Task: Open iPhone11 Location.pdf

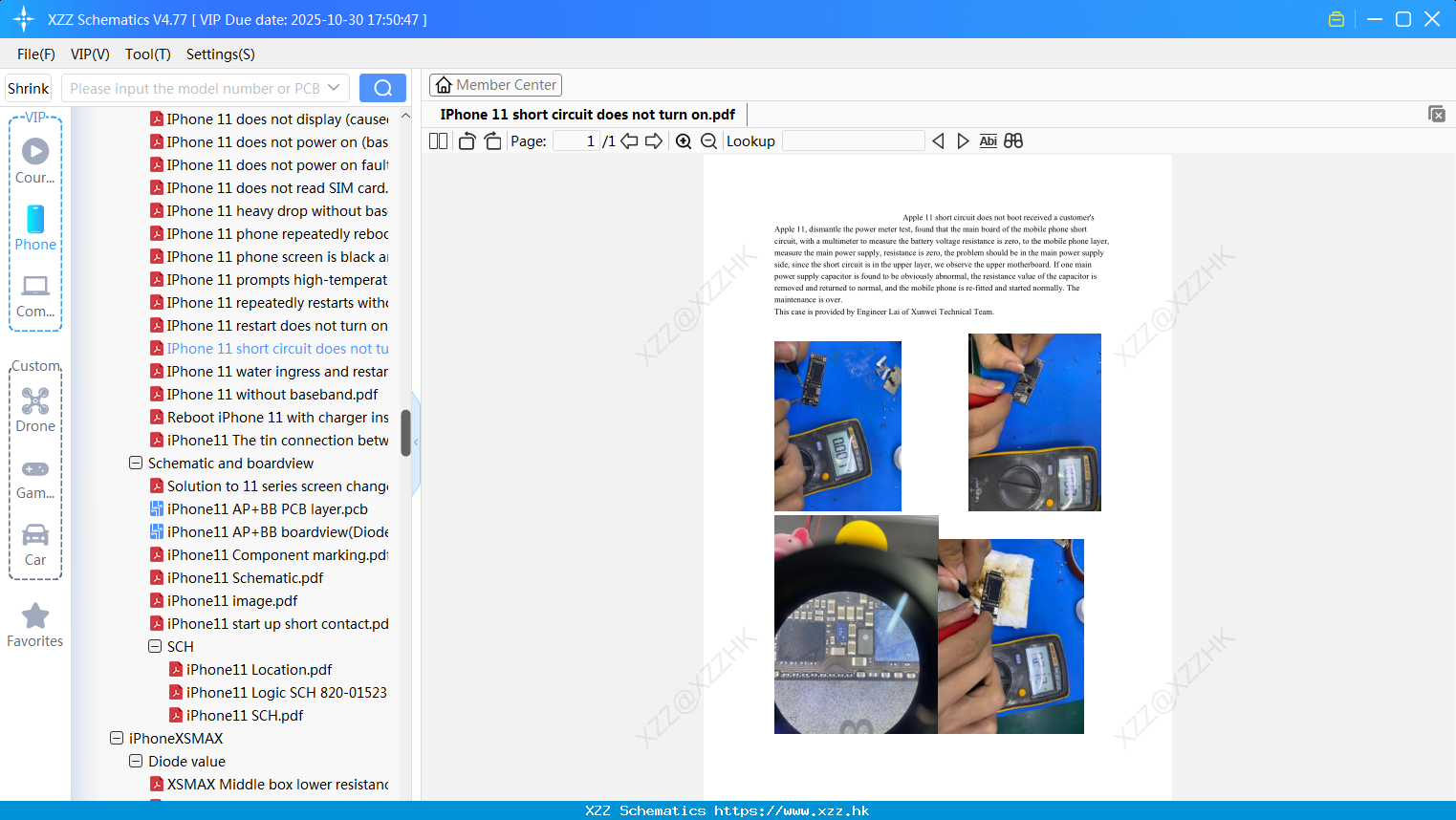Action: [x=259, y=669]
